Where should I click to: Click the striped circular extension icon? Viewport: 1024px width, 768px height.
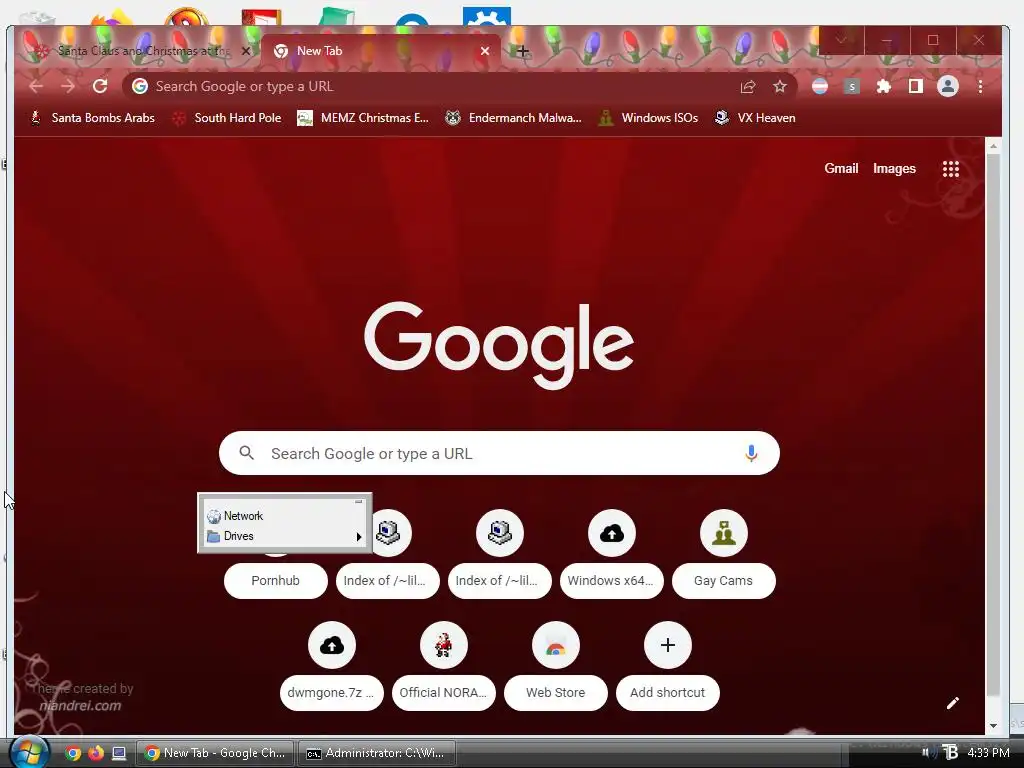820,86
